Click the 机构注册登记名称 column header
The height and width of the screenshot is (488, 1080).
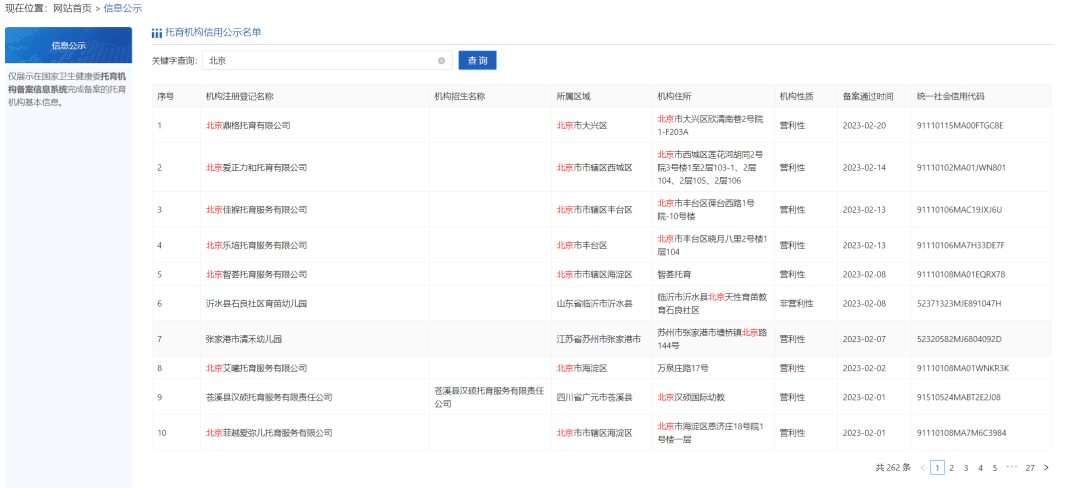[x=239, y=97]
